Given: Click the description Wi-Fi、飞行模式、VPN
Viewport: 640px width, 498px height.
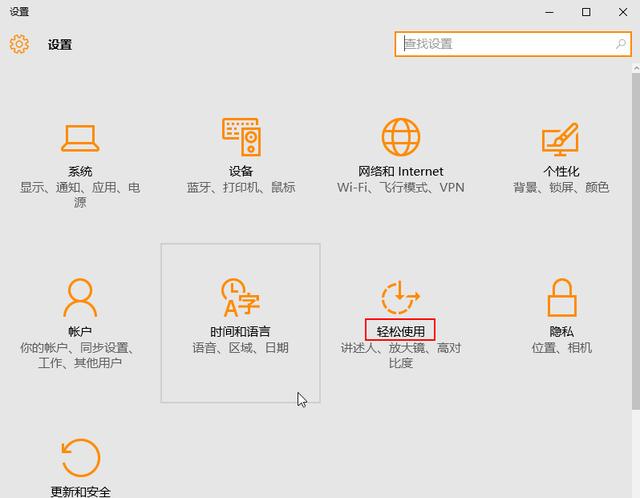Looking at the screenshot, I should click(x=400, y=187).
